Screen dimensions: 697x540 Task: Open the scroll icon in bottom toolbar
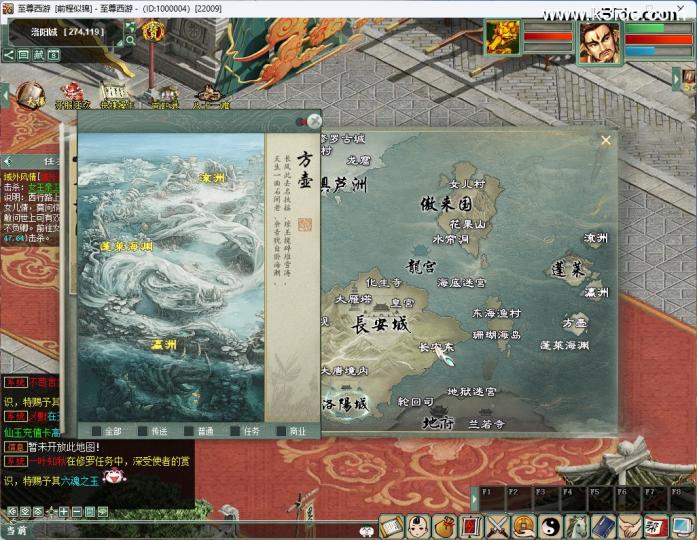click(x=392, y=527)
